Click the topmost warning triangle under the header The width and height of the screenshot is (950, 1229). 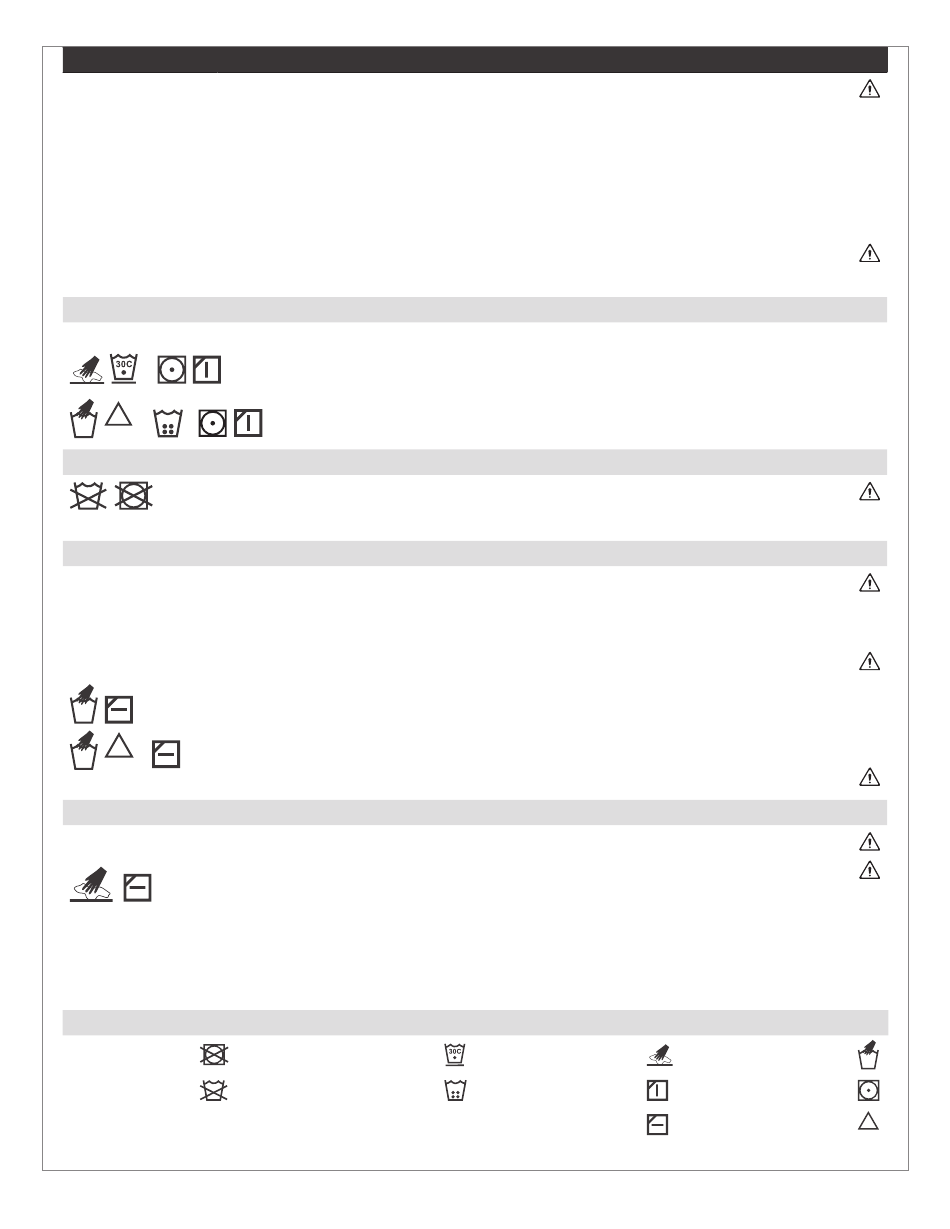(870, 89)
